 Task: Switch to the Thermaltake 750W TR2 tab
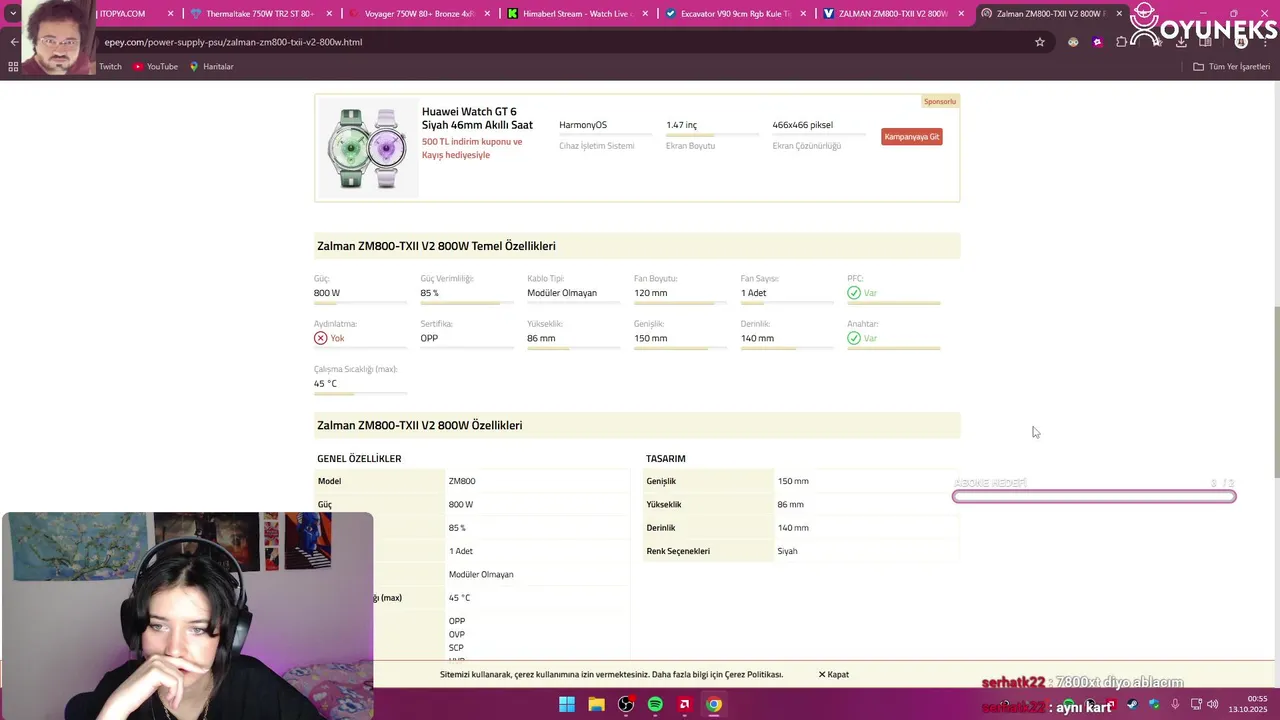pyautogui.click(x=259, y=14)
